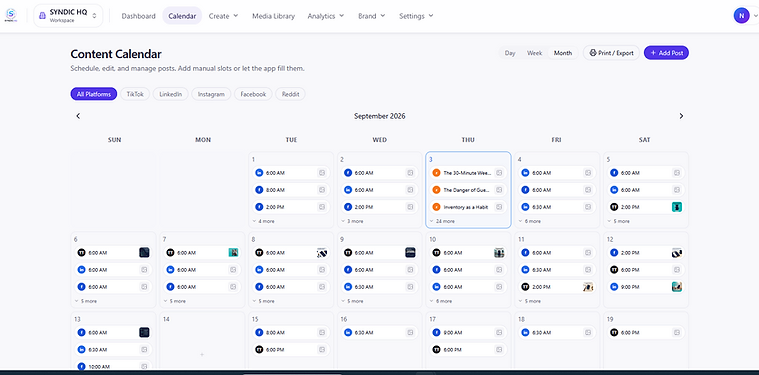Click image placeholder on Sept 2 2:00 PM post
Image resolution: width=759 pixels, height=375 pixels.
[x=410, y=207]
